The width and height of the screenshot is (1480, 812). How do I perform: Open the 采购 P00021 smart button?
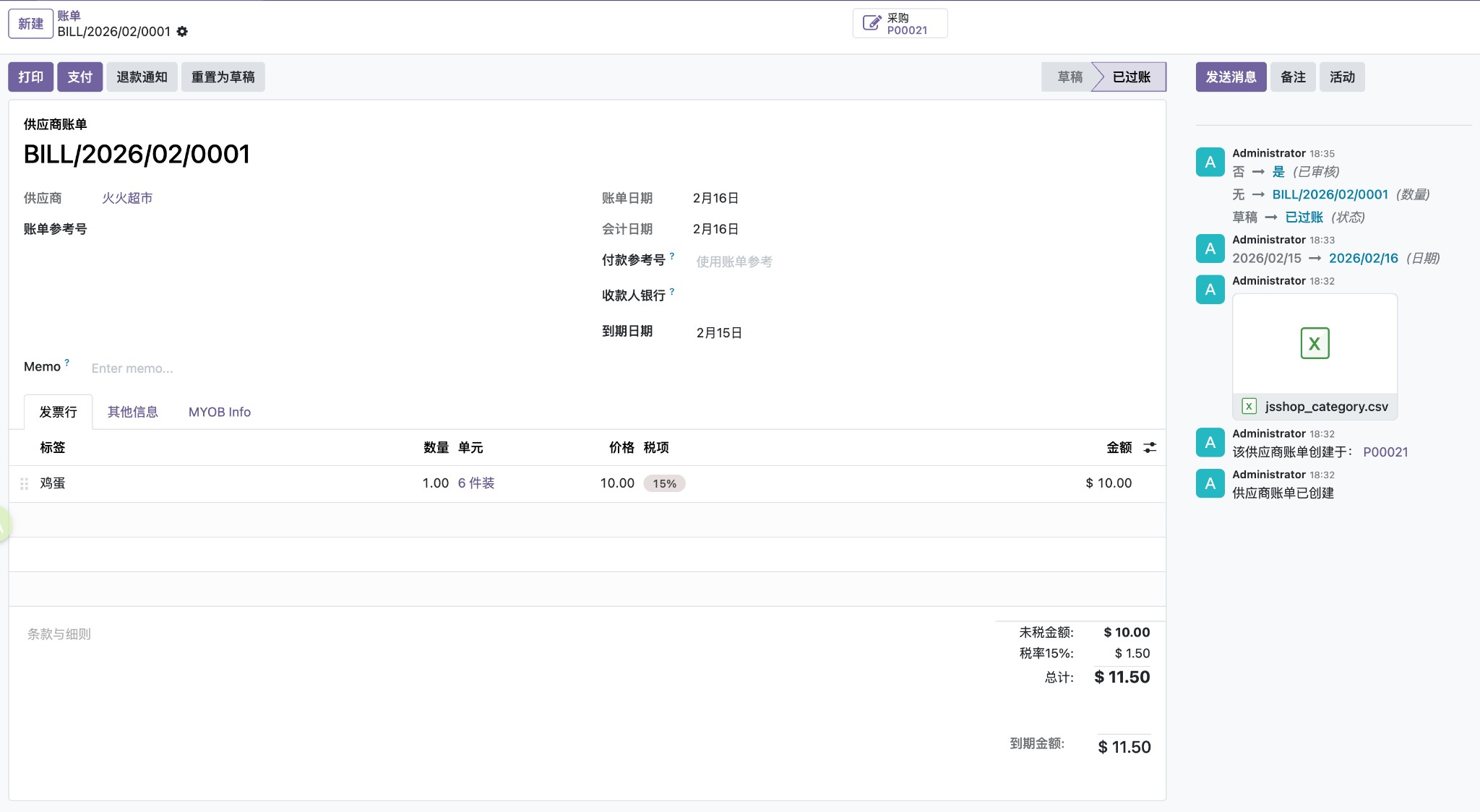(x=900, y=23)
